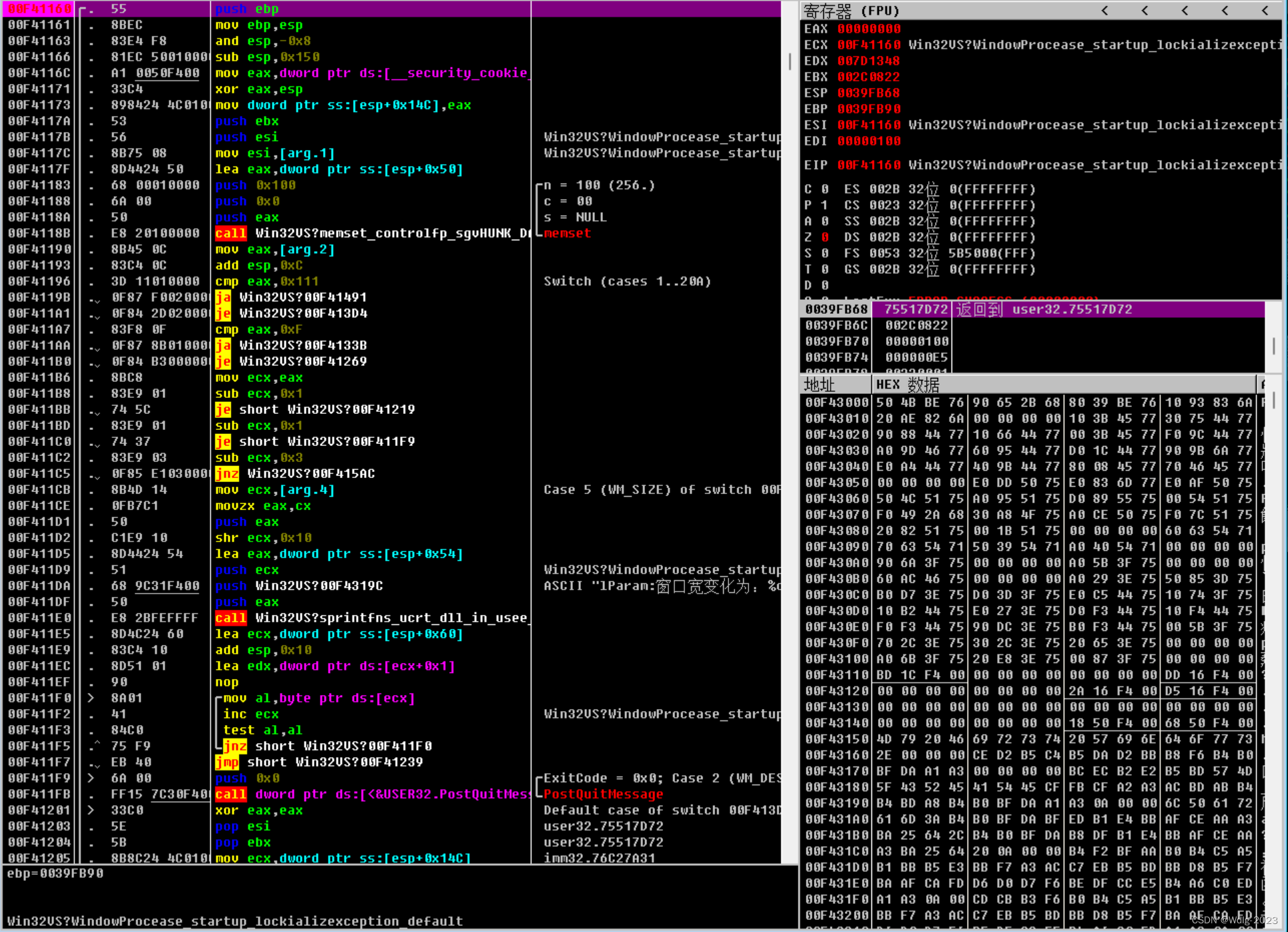Click the C flag value

[x=825, y=190]
